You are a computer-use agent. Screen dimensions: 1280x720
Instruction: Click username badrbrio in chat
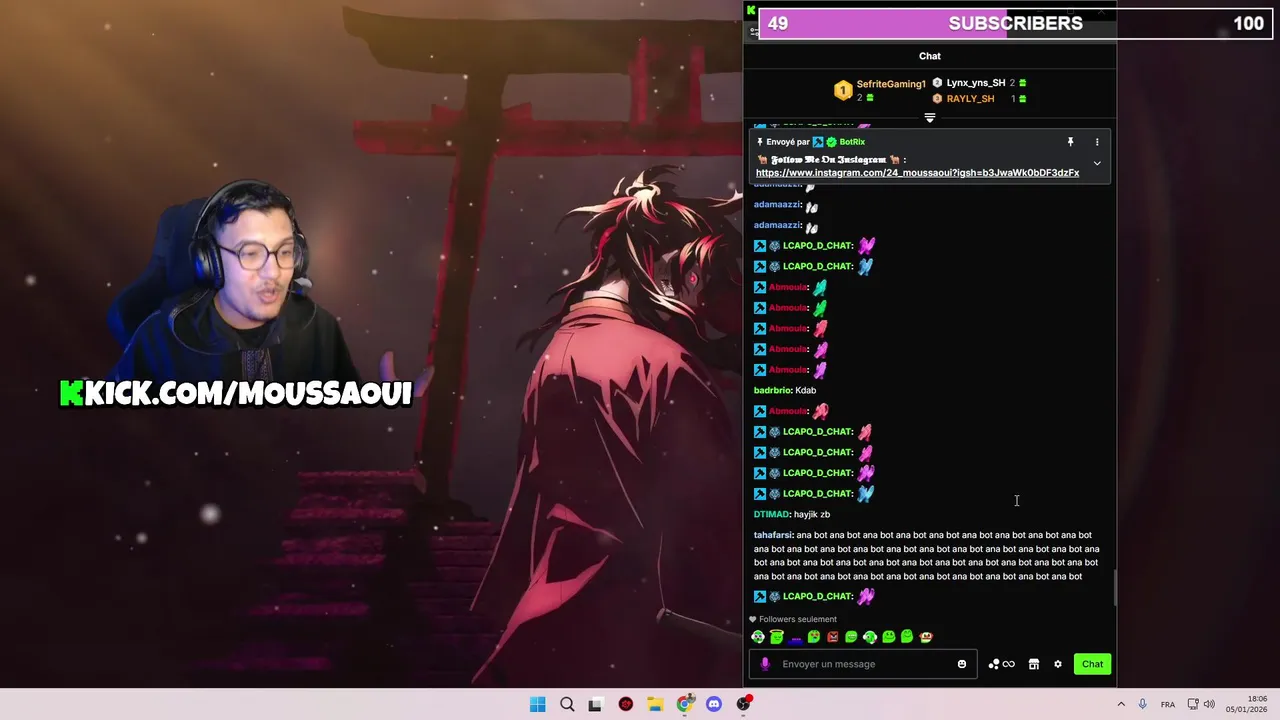point(772,390)
